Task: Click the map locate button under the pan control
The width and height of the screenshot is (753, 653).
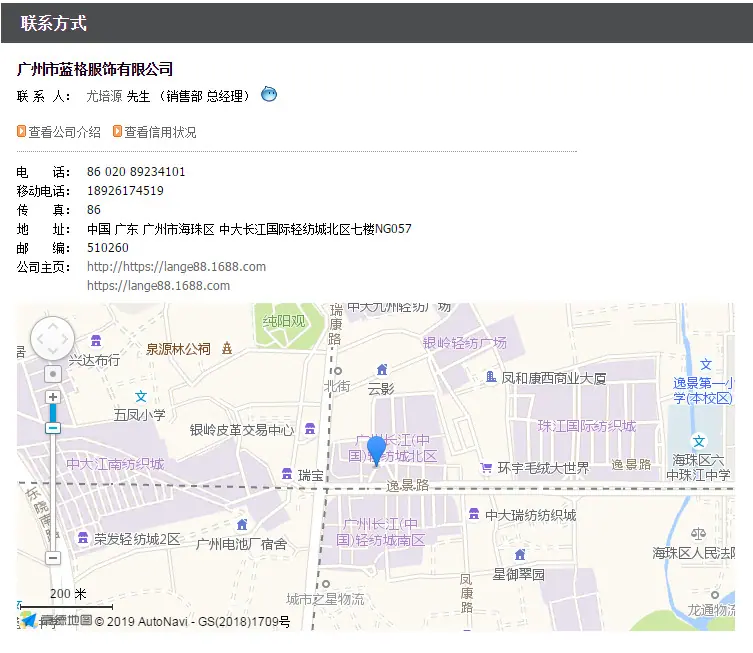Action: pos(53,374)
